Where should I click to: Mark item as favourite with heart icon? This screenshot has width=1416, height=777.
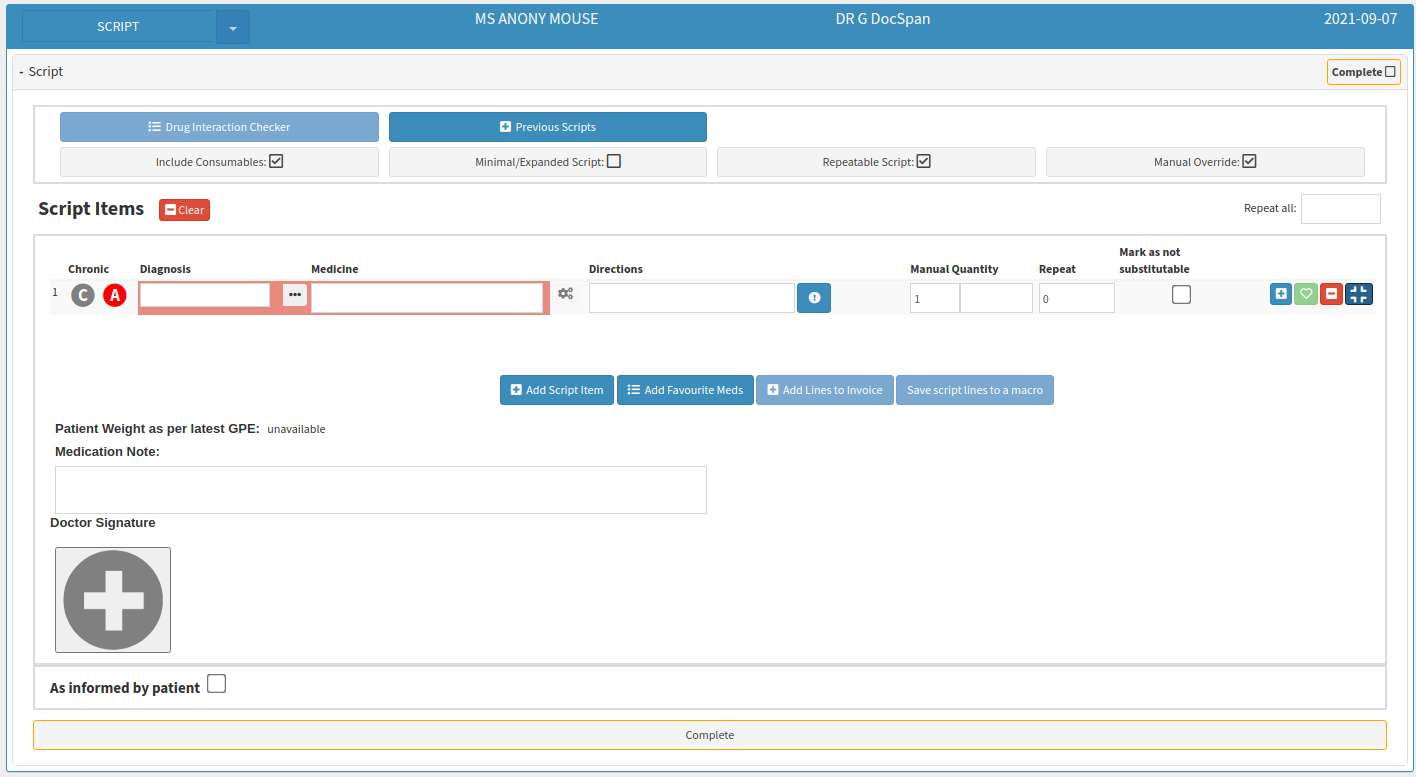(x=1306, y=294)
